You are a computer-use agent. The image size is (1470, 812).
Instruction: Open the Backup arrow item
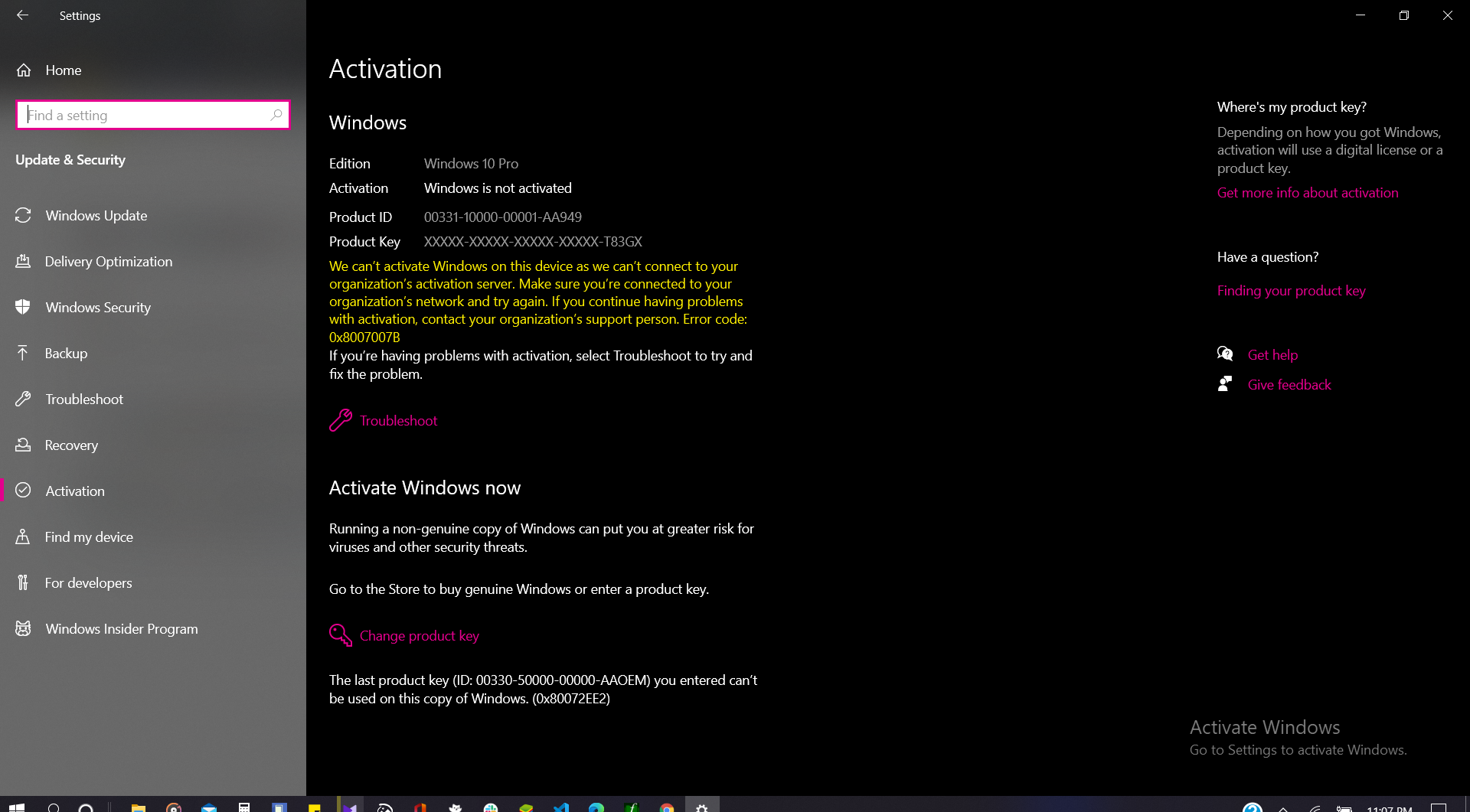point(153,354)
